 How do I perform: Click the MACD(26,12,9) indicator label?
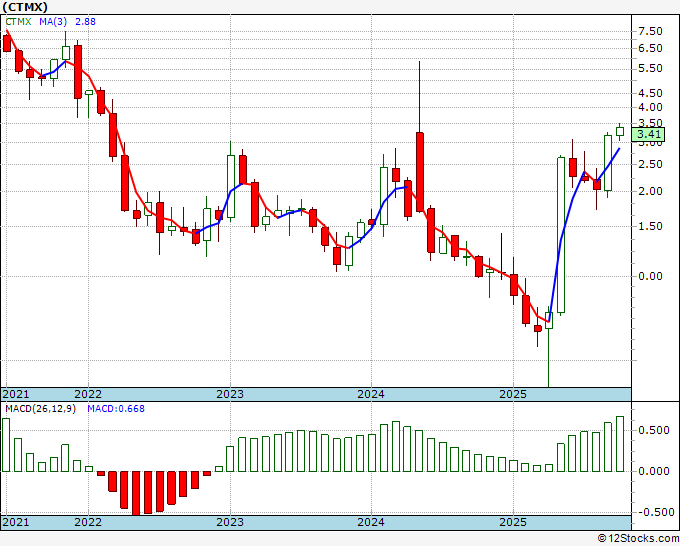click(40, 409)
